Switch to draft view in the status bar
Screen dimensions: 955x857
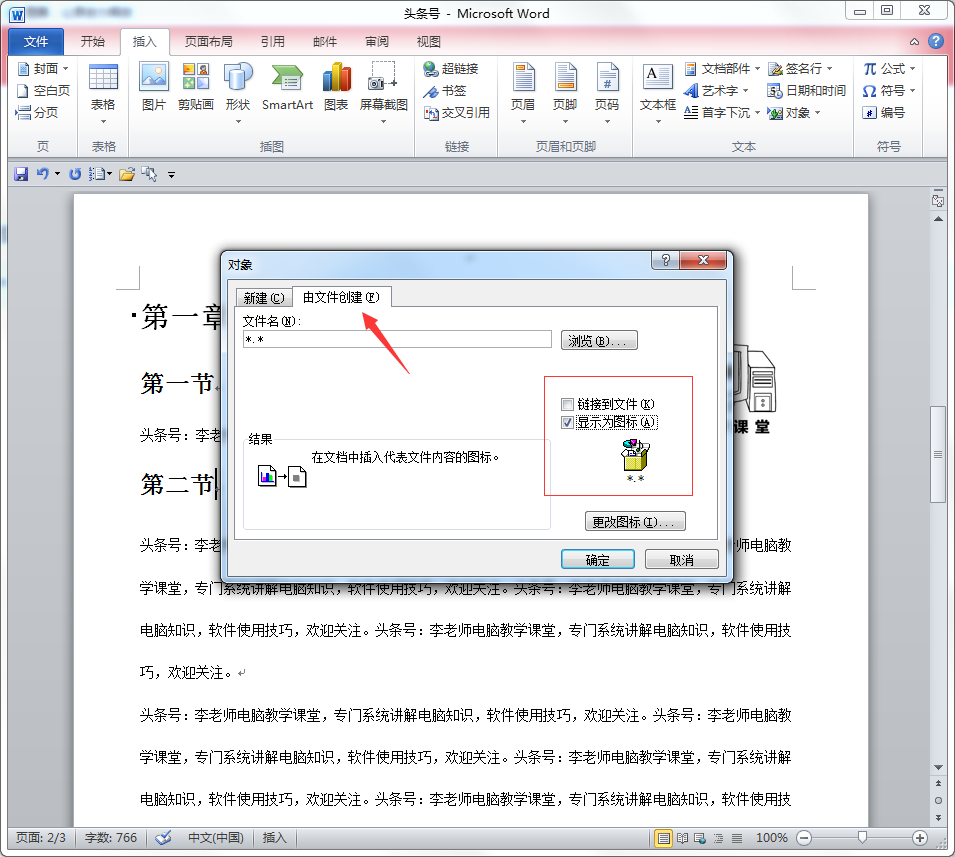pos(737,838)
